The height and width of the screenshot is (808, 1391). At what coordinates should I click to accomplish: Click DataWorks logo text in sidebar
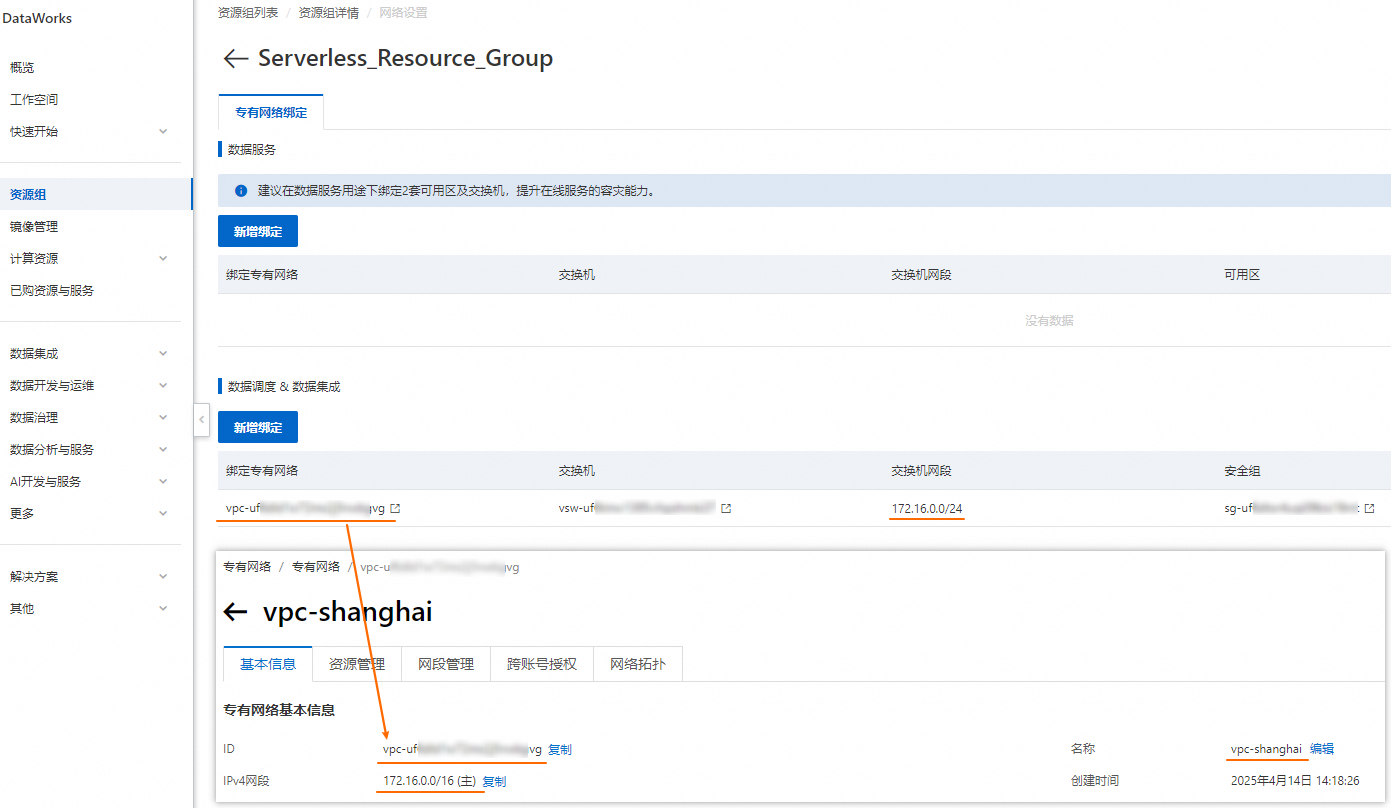tap(37, 18)
